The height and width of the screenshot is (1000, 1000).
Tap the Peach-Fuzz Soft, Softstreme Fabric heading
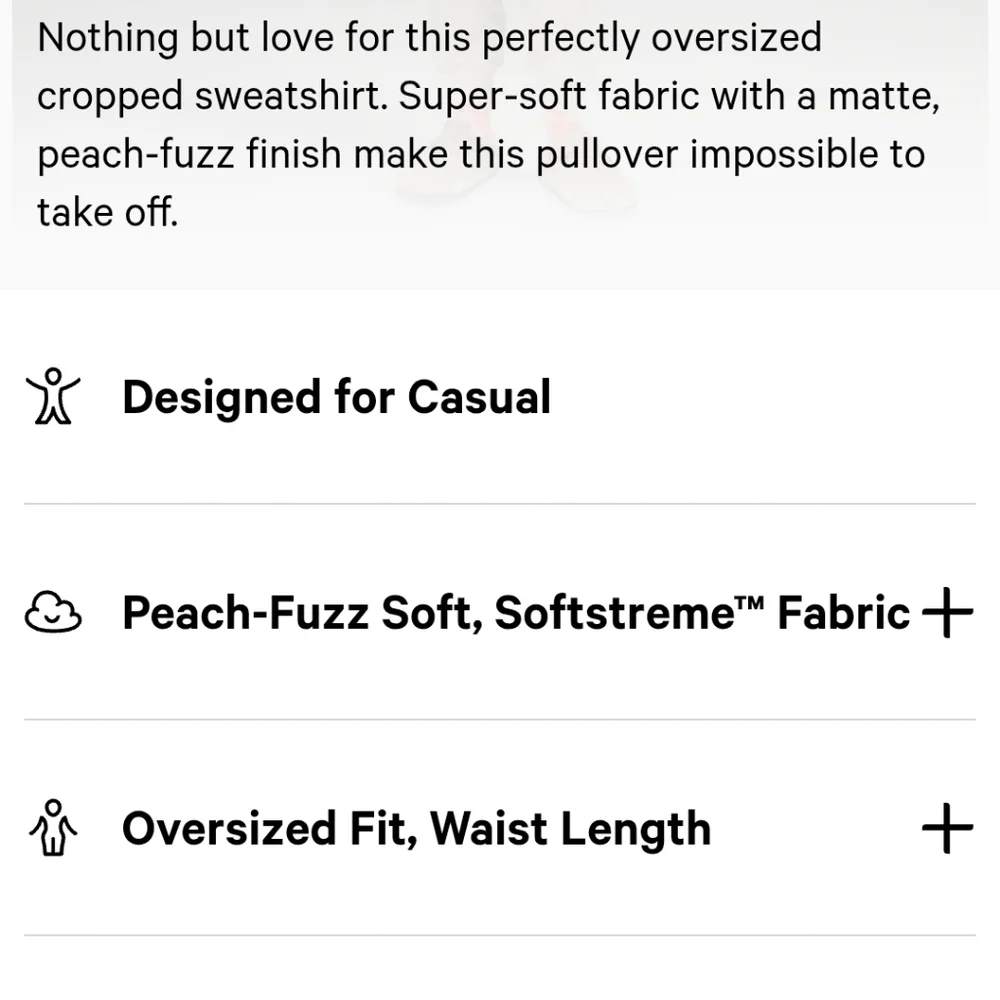coord(515,613)
